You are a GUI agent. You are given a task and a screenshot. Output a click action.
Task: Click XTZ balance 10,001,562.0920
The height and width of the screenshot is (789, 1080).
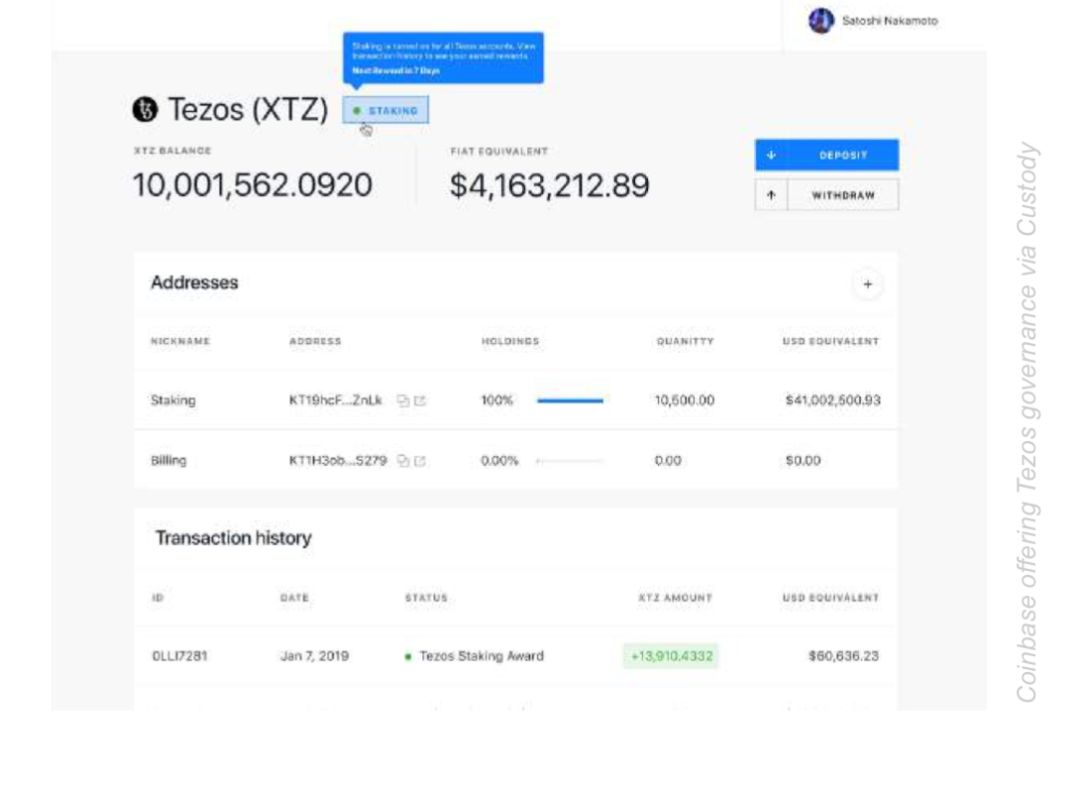pyautogui.click(x=253, y=185)
